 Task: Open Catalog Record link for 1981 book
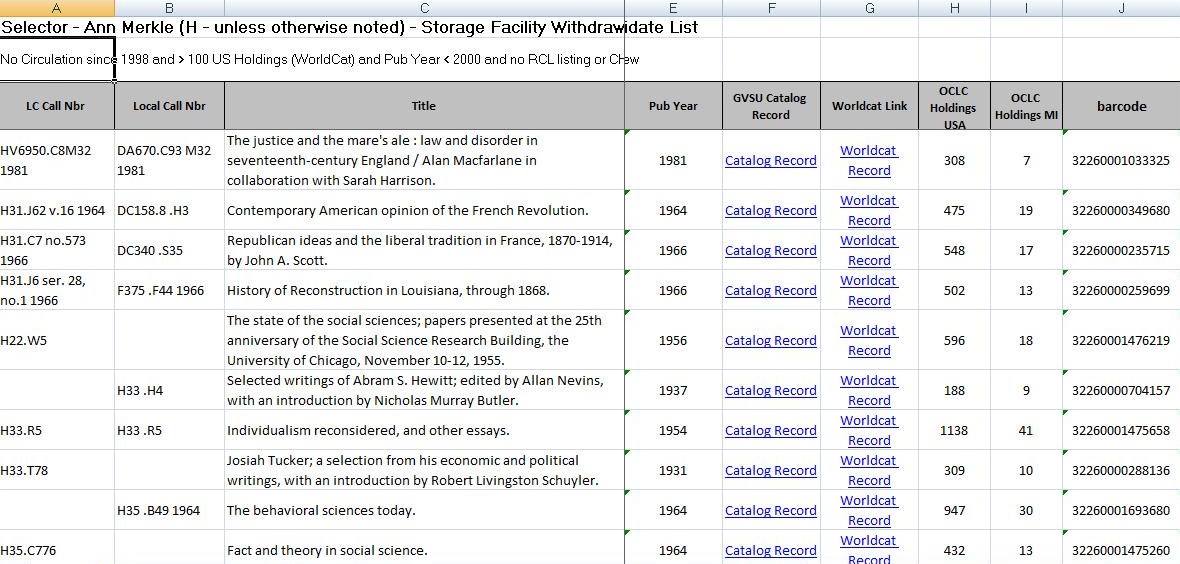[770, 161]
